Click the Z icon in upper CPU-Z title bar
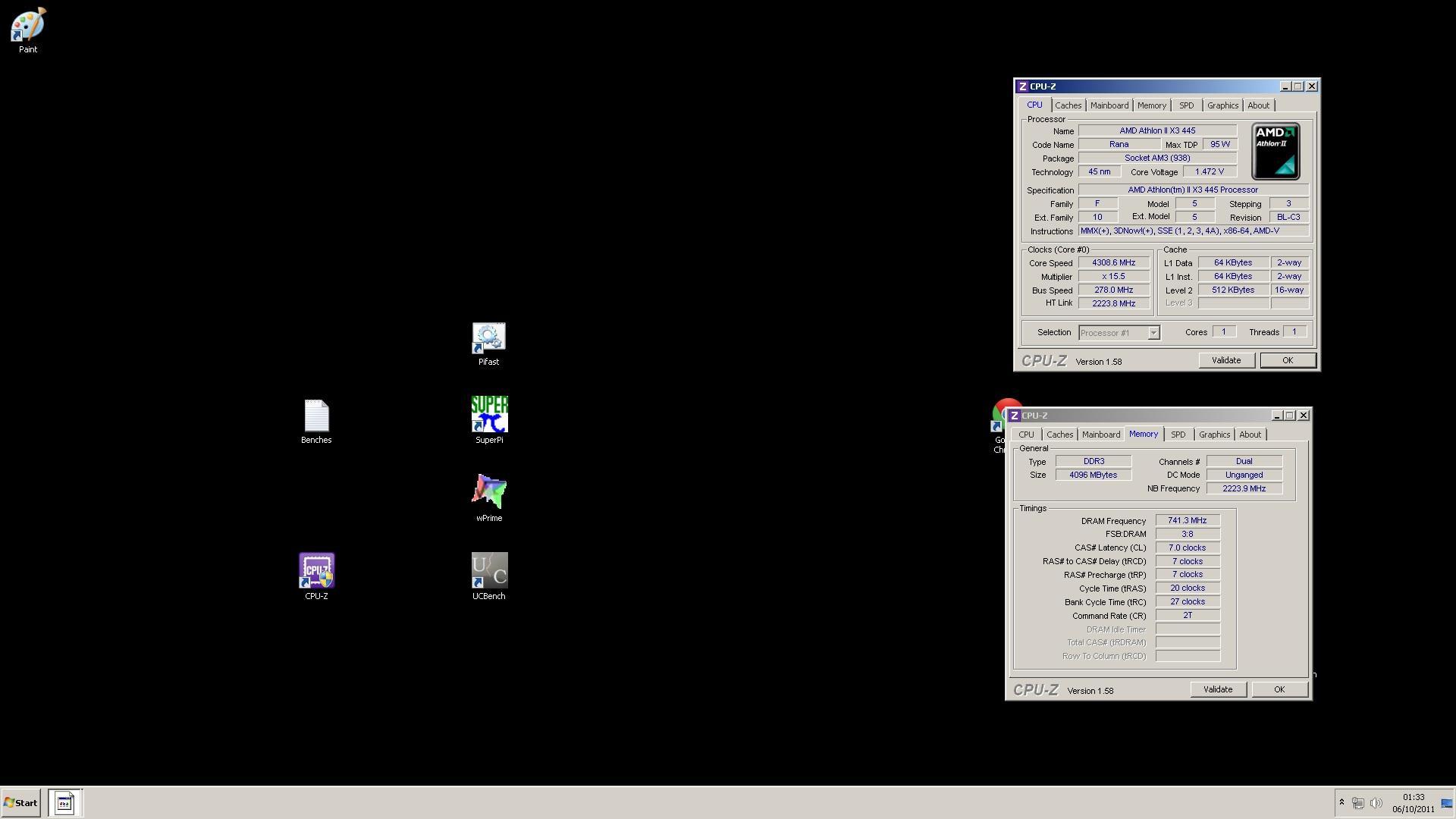Image resolution: width=1456 pixels, height=819 pixels. point(1022,86)
